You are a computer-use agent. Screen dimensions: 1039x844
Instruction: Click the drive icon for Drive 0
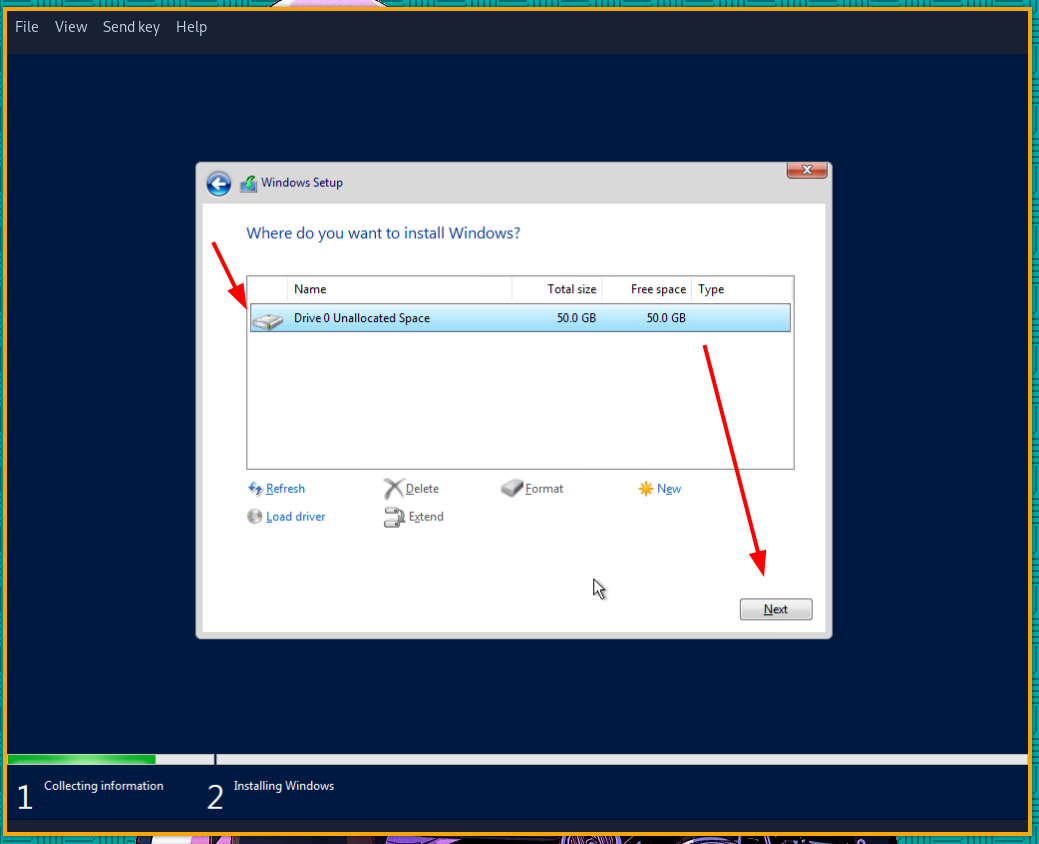268,321
